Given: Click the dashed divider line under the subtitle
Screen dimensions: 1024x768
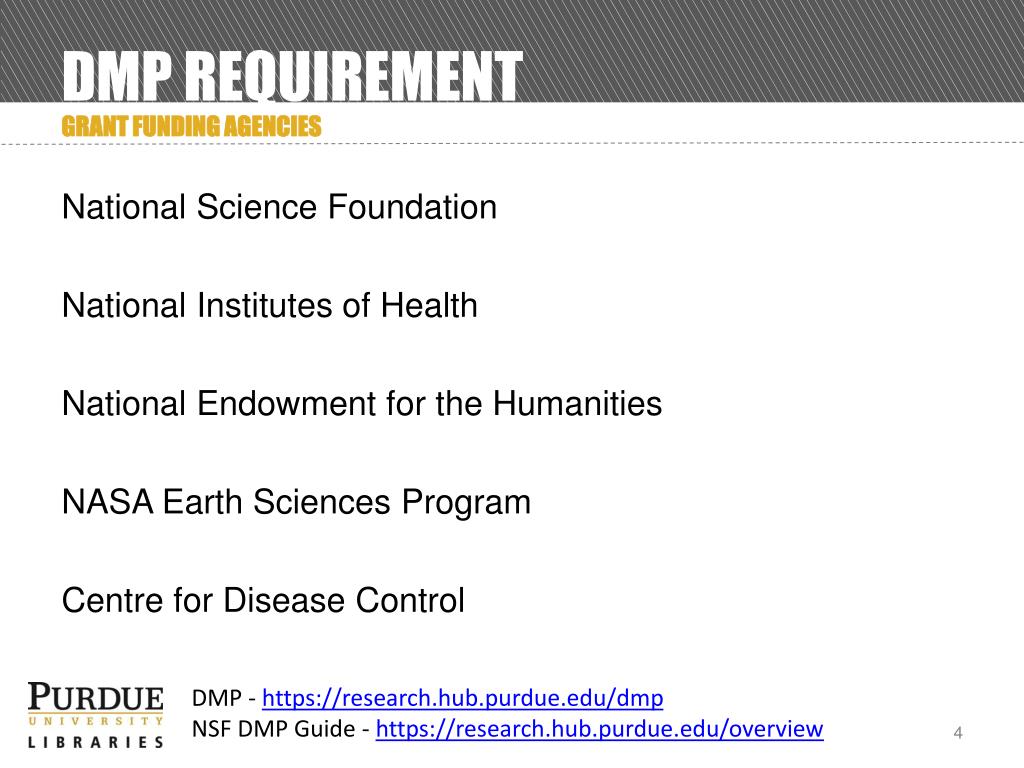Looking at the screenshot, I should point(512,143).
